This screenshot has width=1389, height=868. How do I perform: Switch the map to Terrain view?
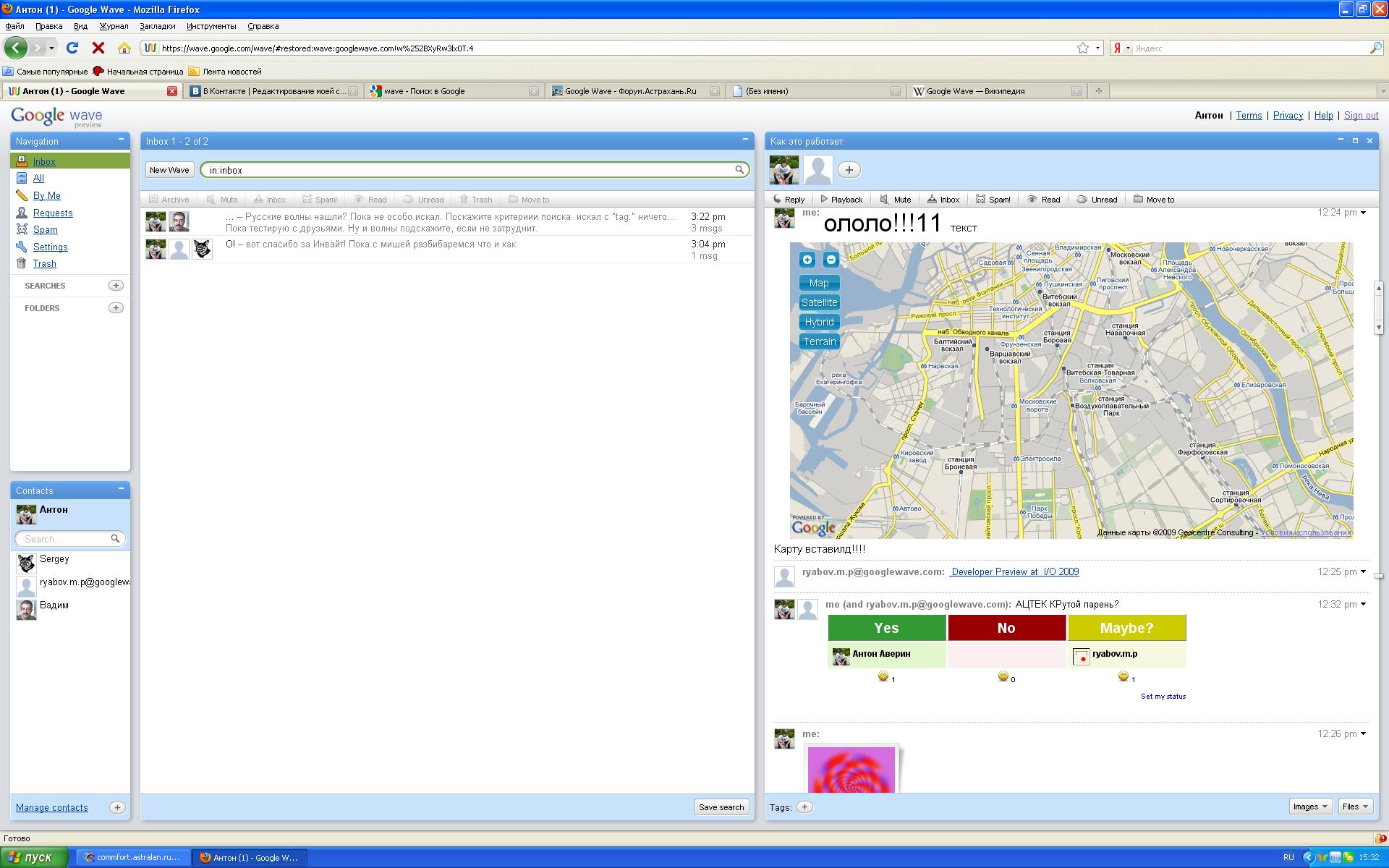click(820, 341)
